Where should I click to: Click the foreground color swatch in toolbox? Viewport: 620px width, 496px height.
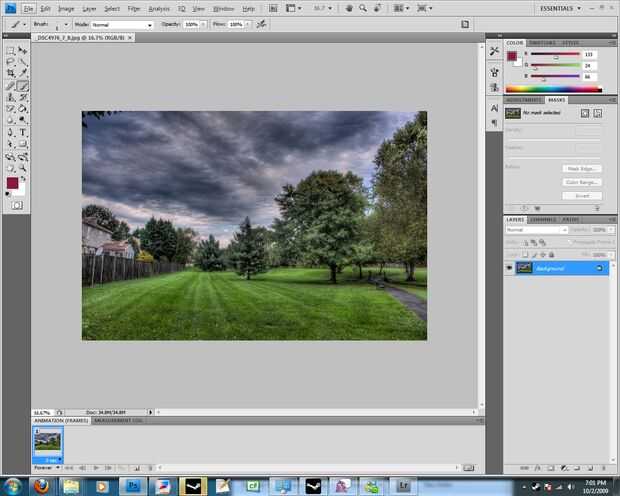click(x=12, y=183)
